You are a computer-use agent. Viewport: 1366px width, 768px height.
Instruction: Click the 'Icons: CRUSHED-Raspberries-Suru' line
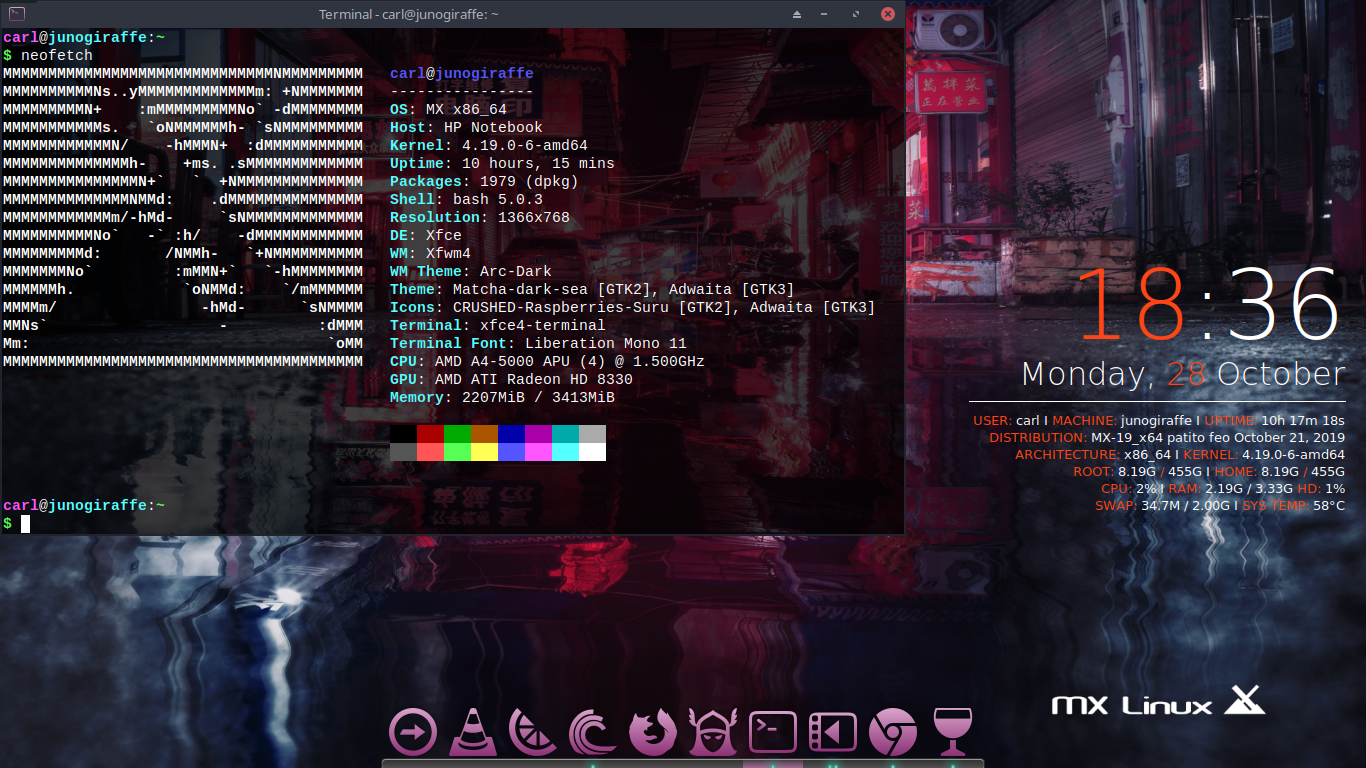point(633,308)
